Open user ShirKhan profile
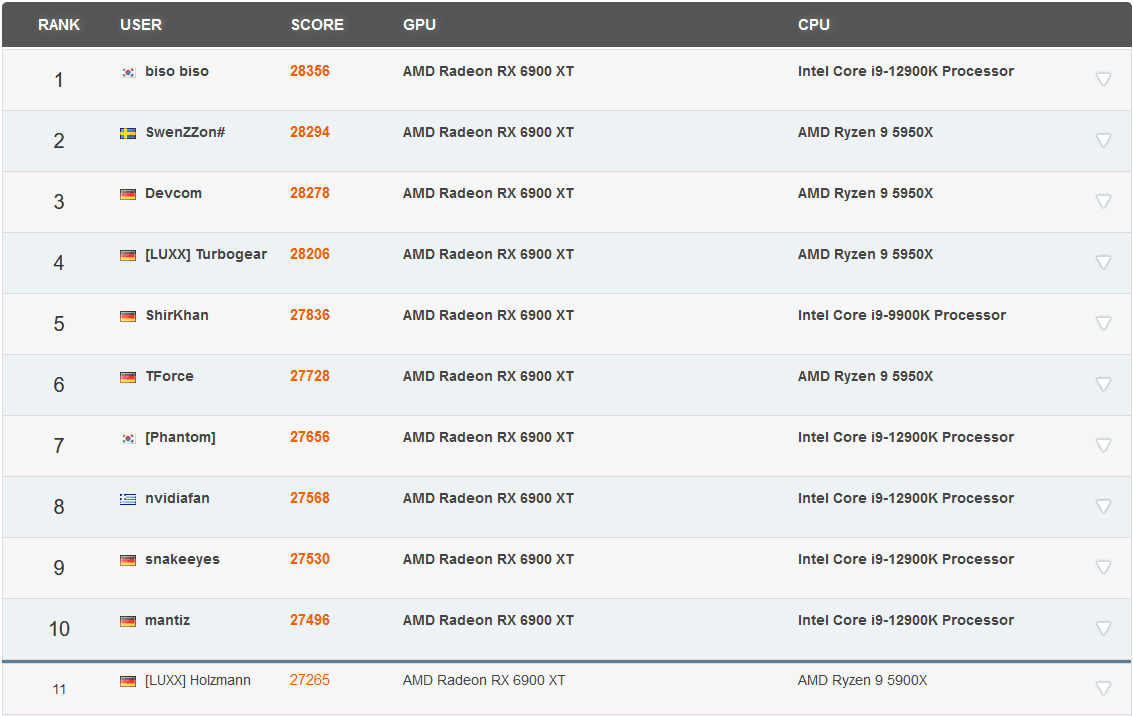This screenshot has height=716, width=1133. click(177, 316)
